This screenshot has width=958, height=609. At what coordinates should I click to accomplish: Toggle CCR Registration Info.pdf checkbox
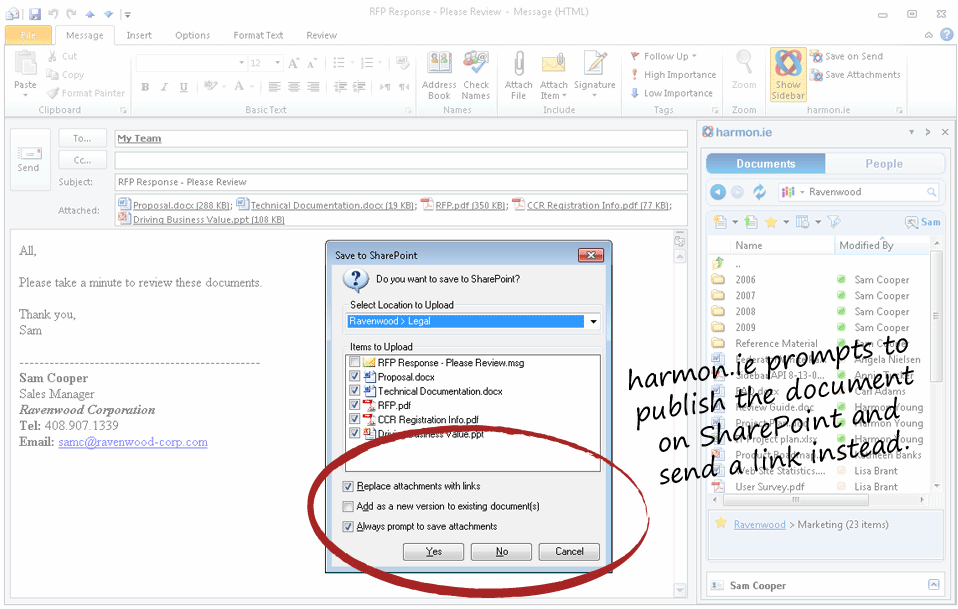pyautogui.click(x=354, y=418)
